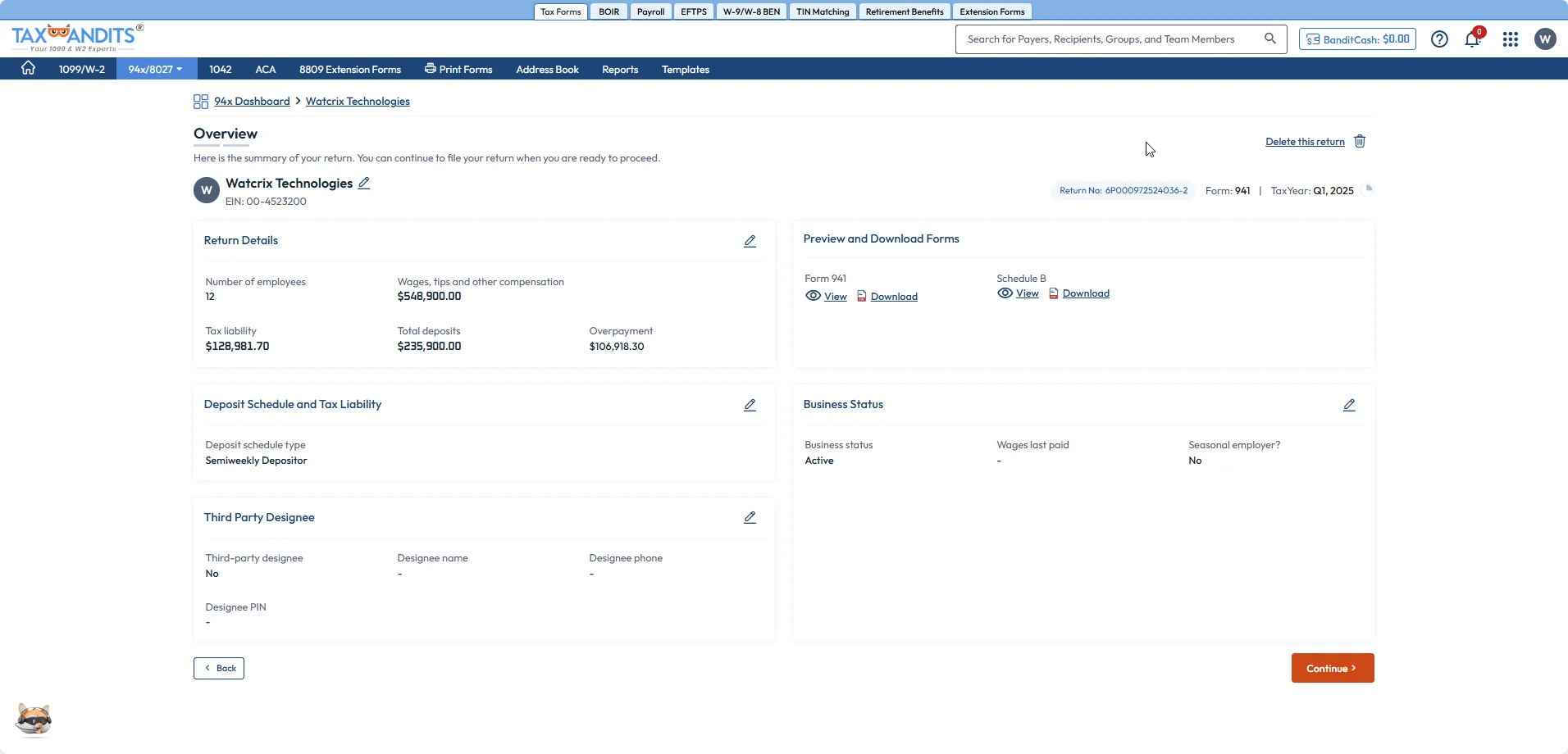
Task: Open the Print Forms menu item
Action: point(458,69)
